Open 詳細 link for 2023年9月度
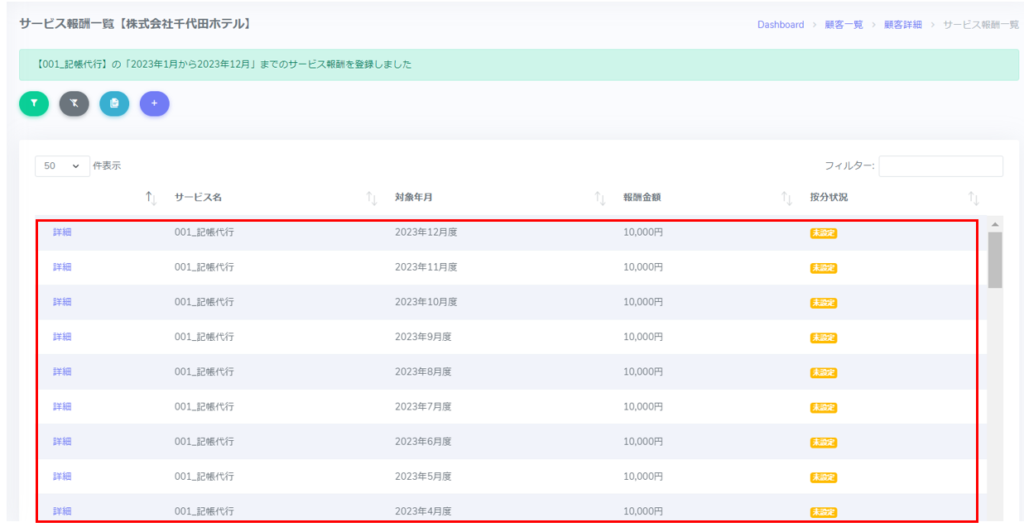Image resolution: width=1024 pixels, height=527 pixels. coord(62,337)
